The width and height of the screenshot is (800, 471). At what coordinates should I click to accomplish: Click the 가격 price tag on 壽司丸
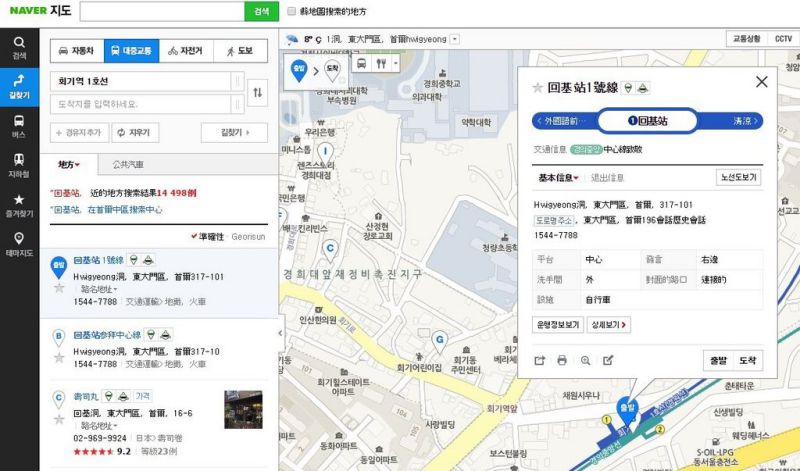[x=142, y=396]
